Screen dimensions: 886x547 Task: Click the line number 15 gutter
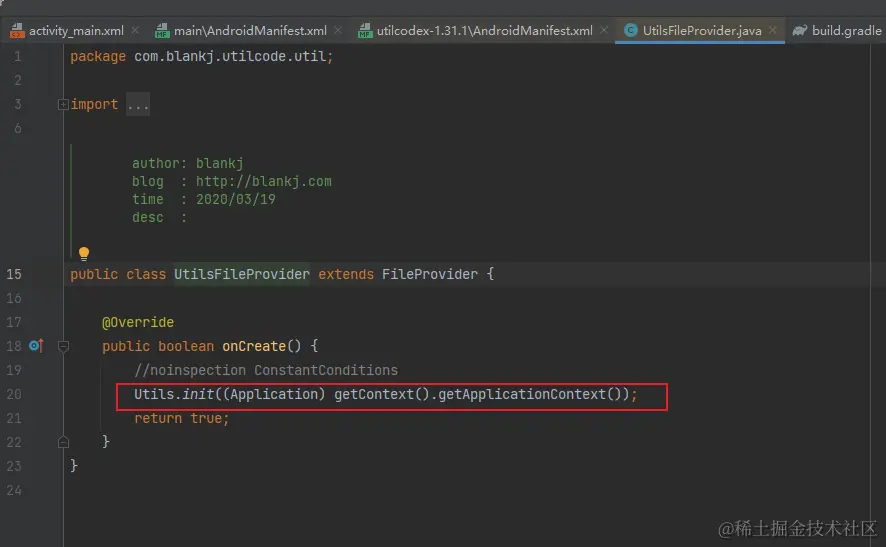14,274
